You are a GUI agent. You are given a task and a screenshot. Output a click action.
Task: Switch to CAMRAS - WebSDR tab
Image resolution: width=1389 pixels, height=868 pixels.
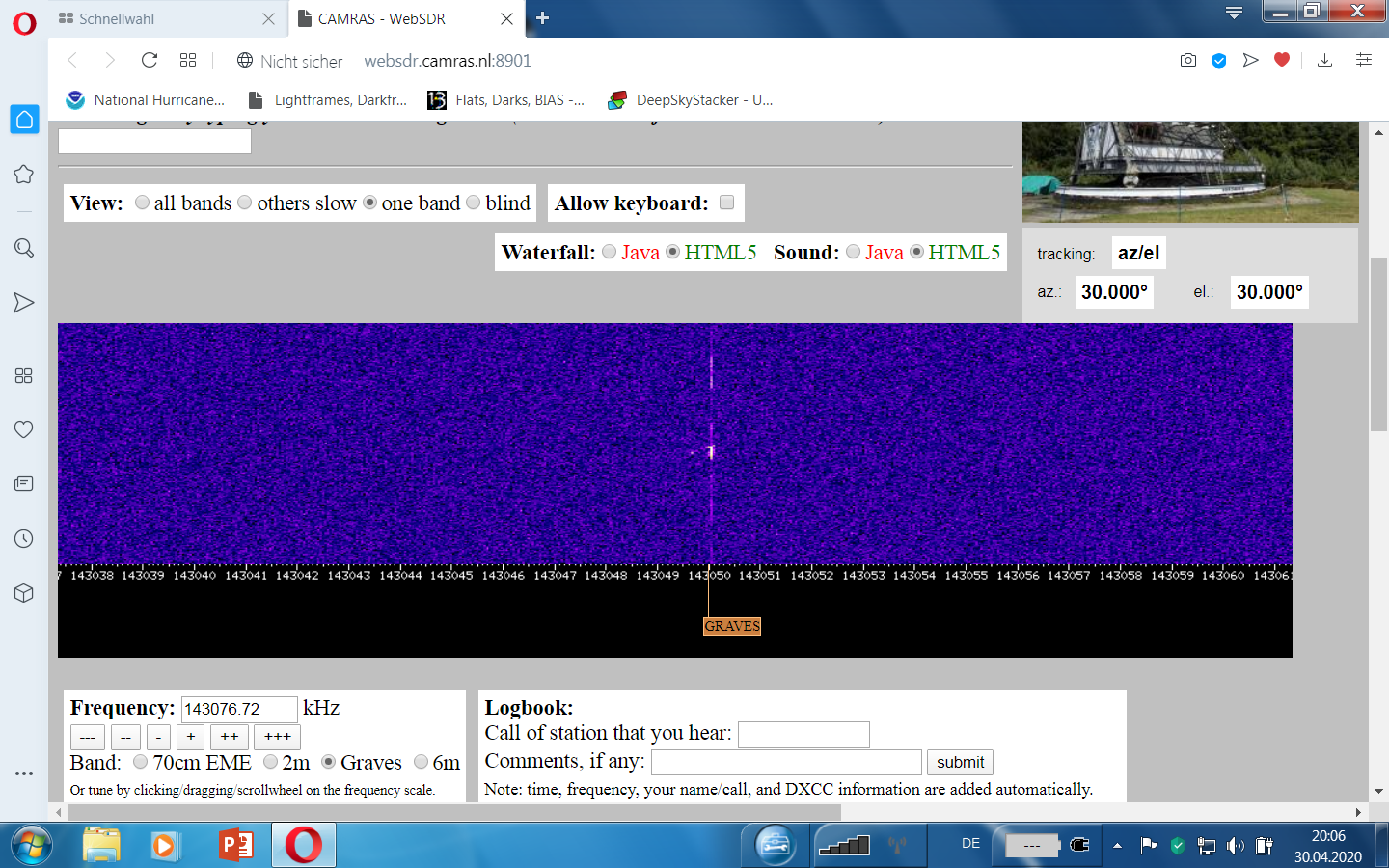point(405,18)
